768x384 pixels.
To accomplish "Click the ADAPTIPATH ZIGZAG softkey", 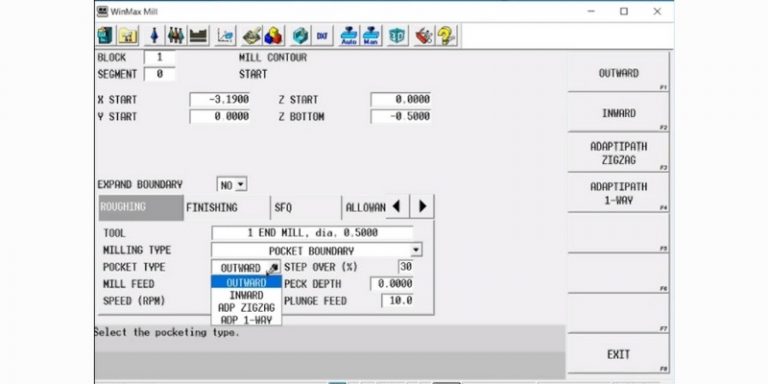I will [618, 153].
